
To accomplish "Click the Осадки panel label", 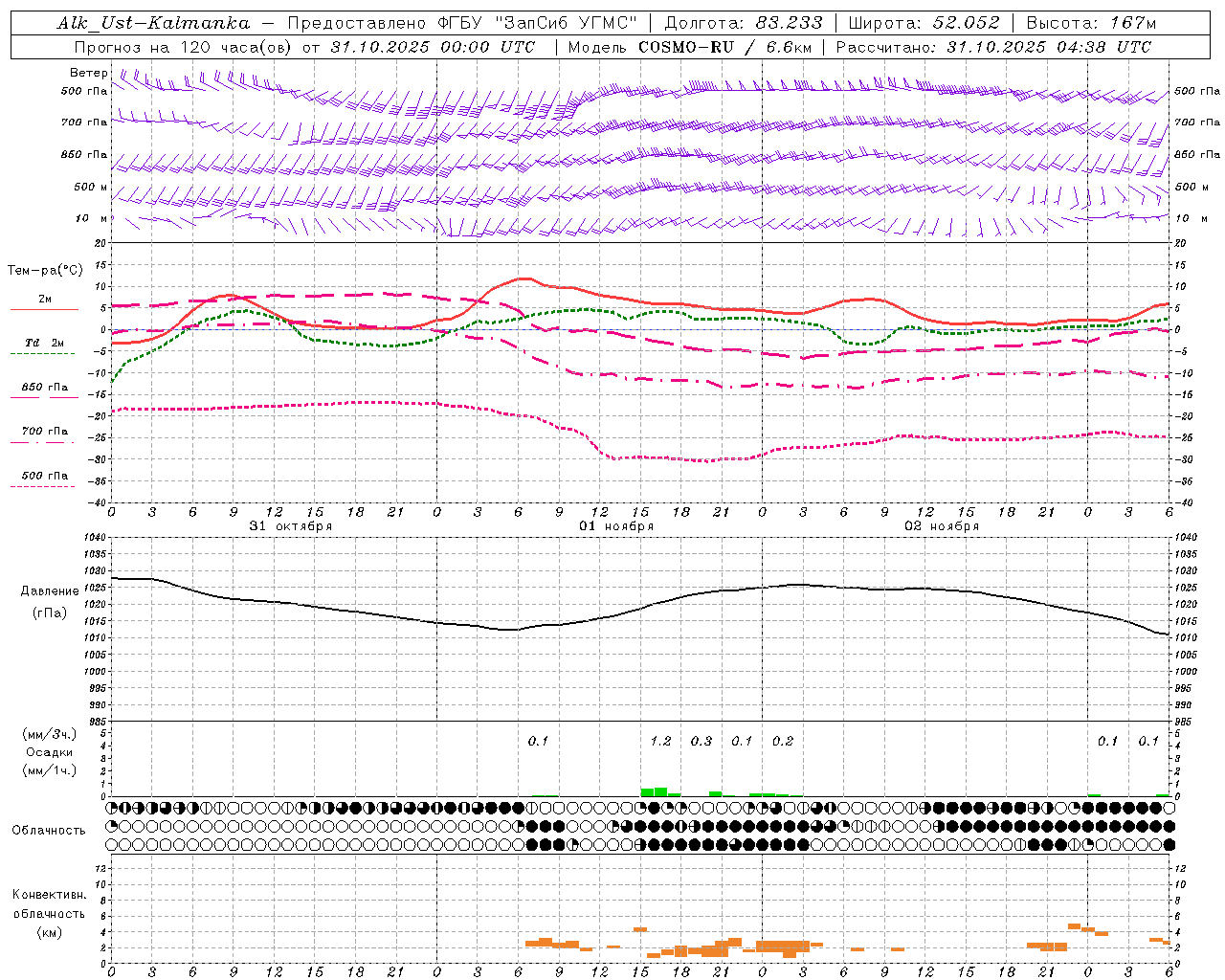I will 50,752.
